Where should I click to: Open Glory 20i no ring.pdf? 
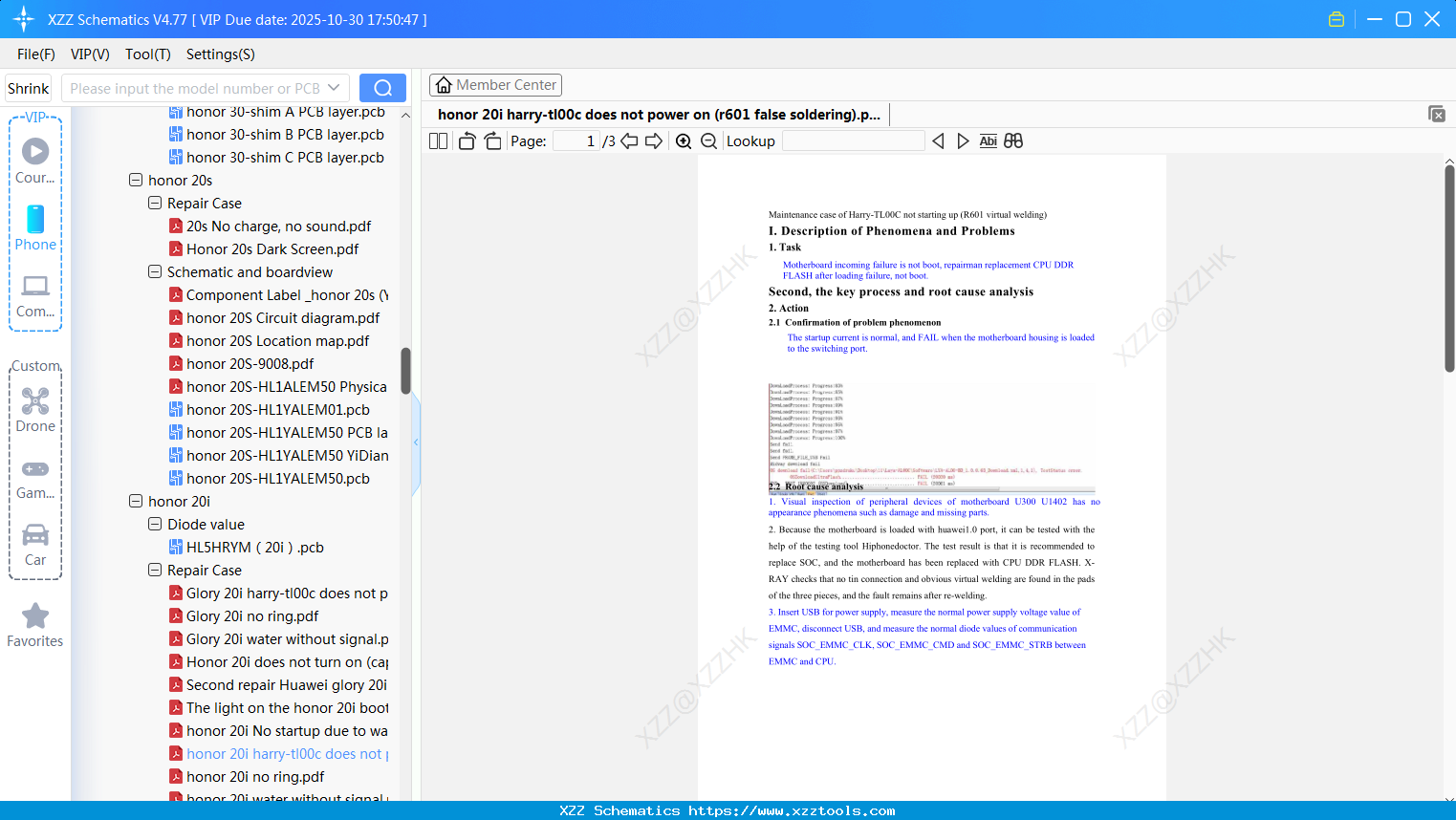point(252,615)
